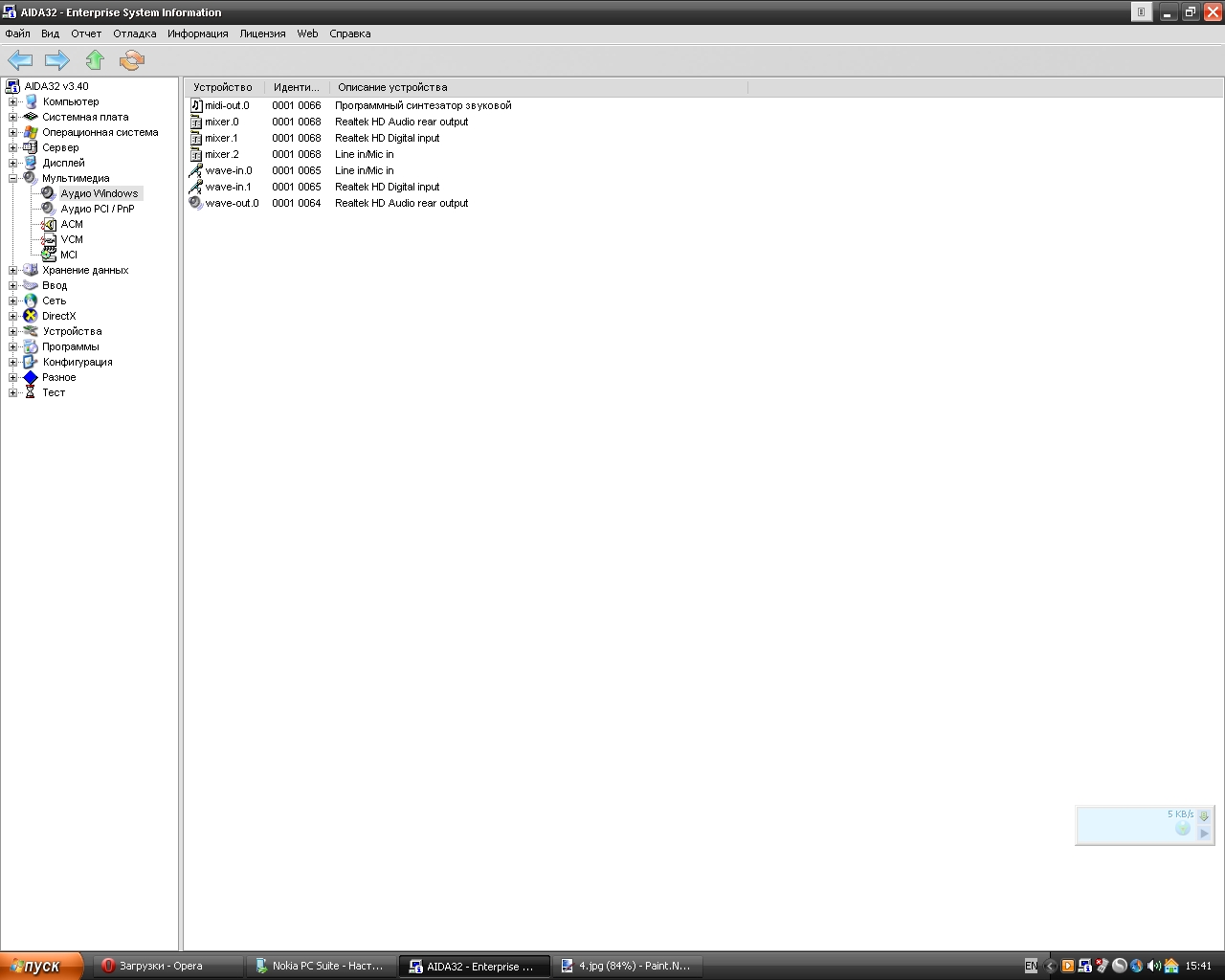This screenshot has width=1225, height=980.
Task: Open the Отладка menu
Action: coord(135,33)
